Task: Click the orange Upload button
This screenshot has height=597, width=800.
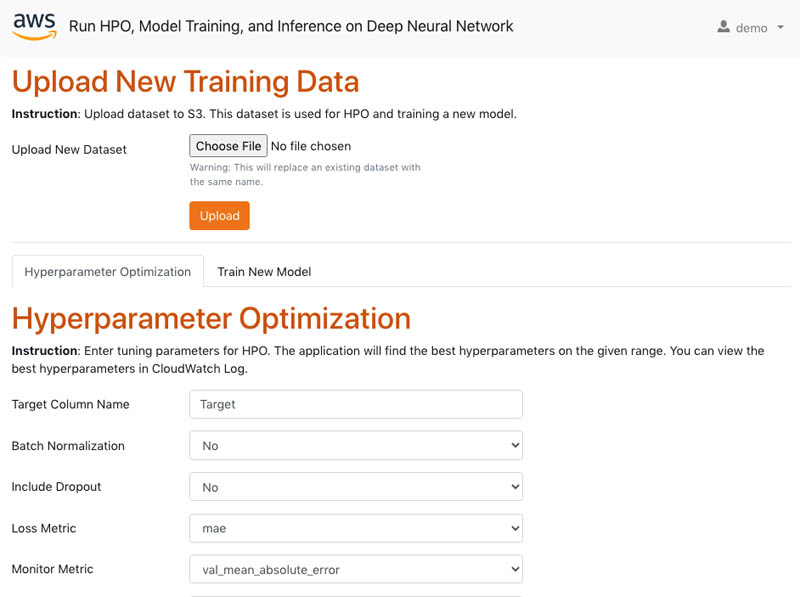Action: click(x=219, y=215)
